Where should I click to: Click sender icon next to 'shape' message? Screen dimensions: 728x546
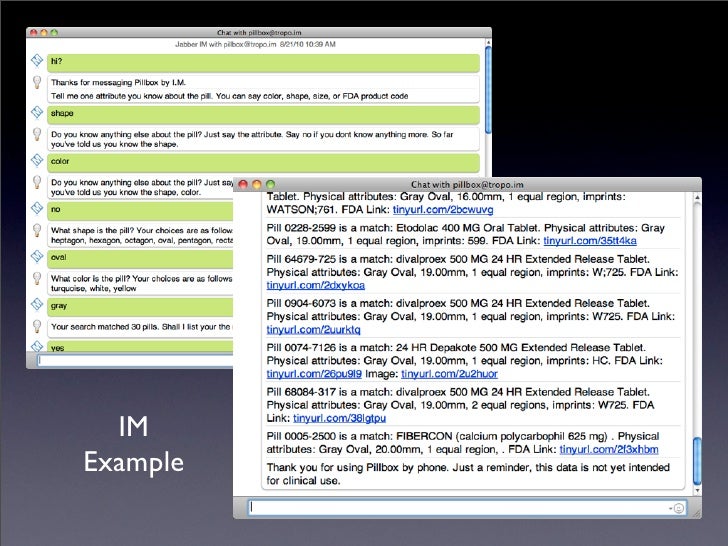(37, 112)
